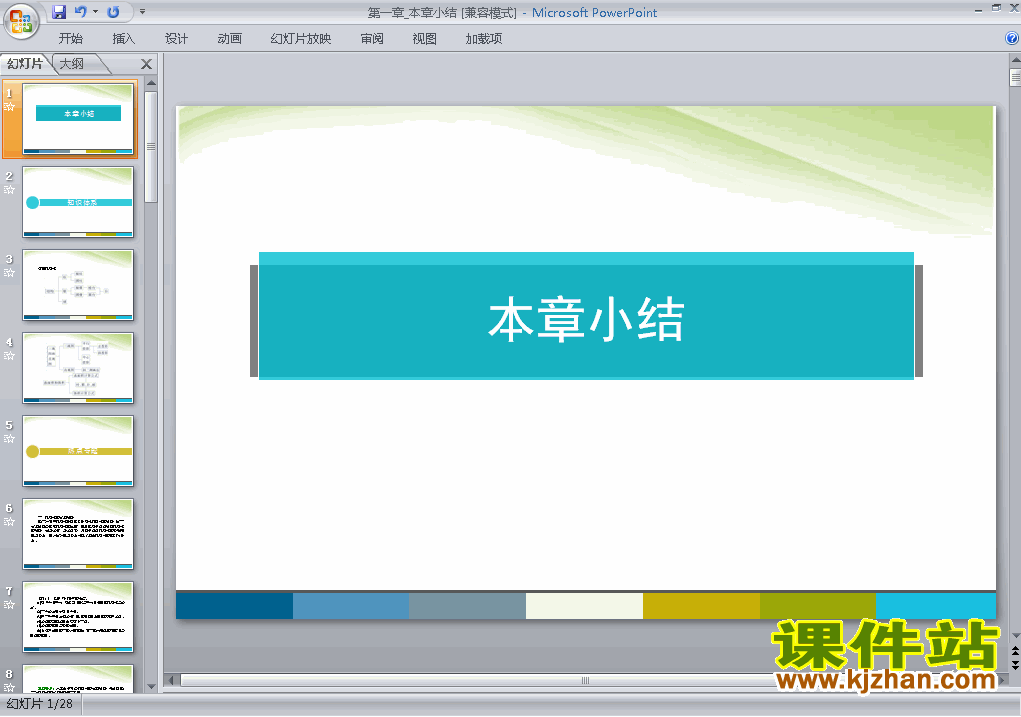Click animation star icon under slide 6

coord(9,522)
